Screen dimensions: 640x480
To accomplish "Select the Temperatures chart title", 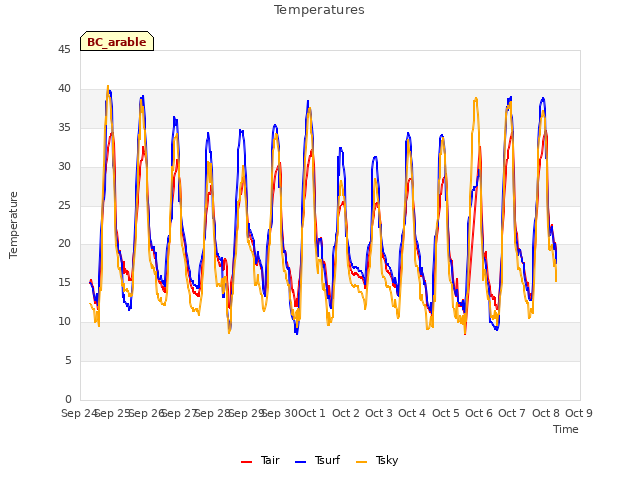I will (x=319, y=9).
